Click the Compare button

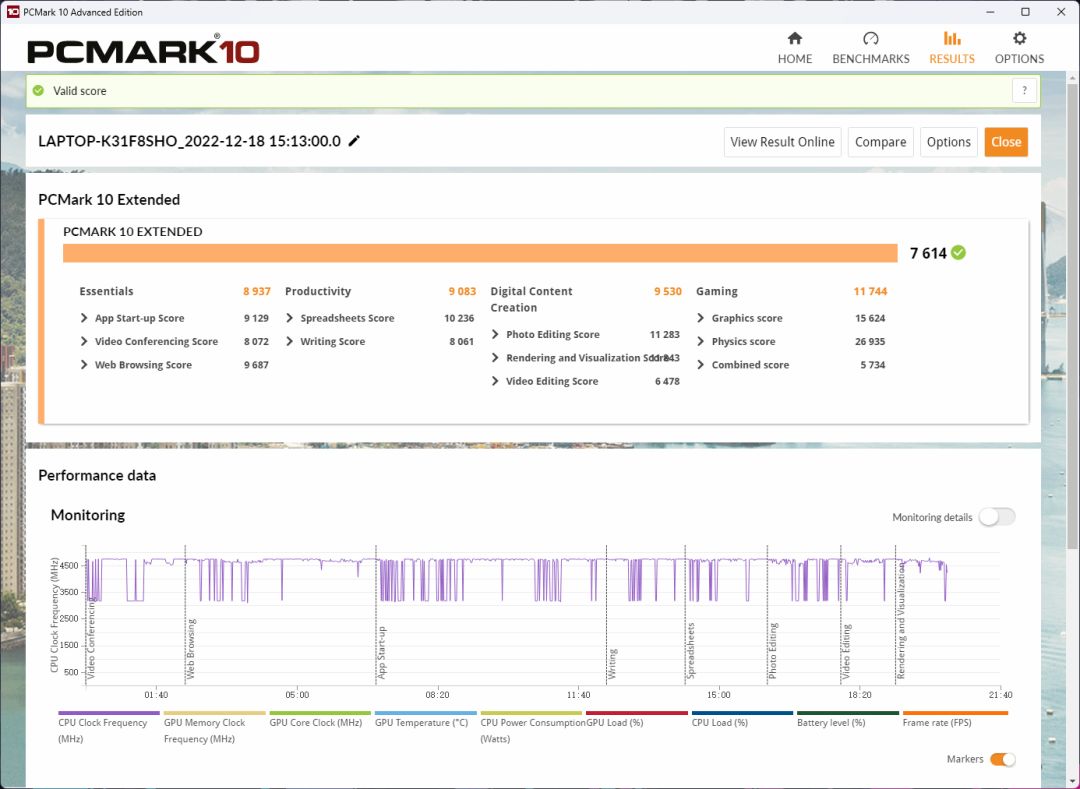point(880,142)
